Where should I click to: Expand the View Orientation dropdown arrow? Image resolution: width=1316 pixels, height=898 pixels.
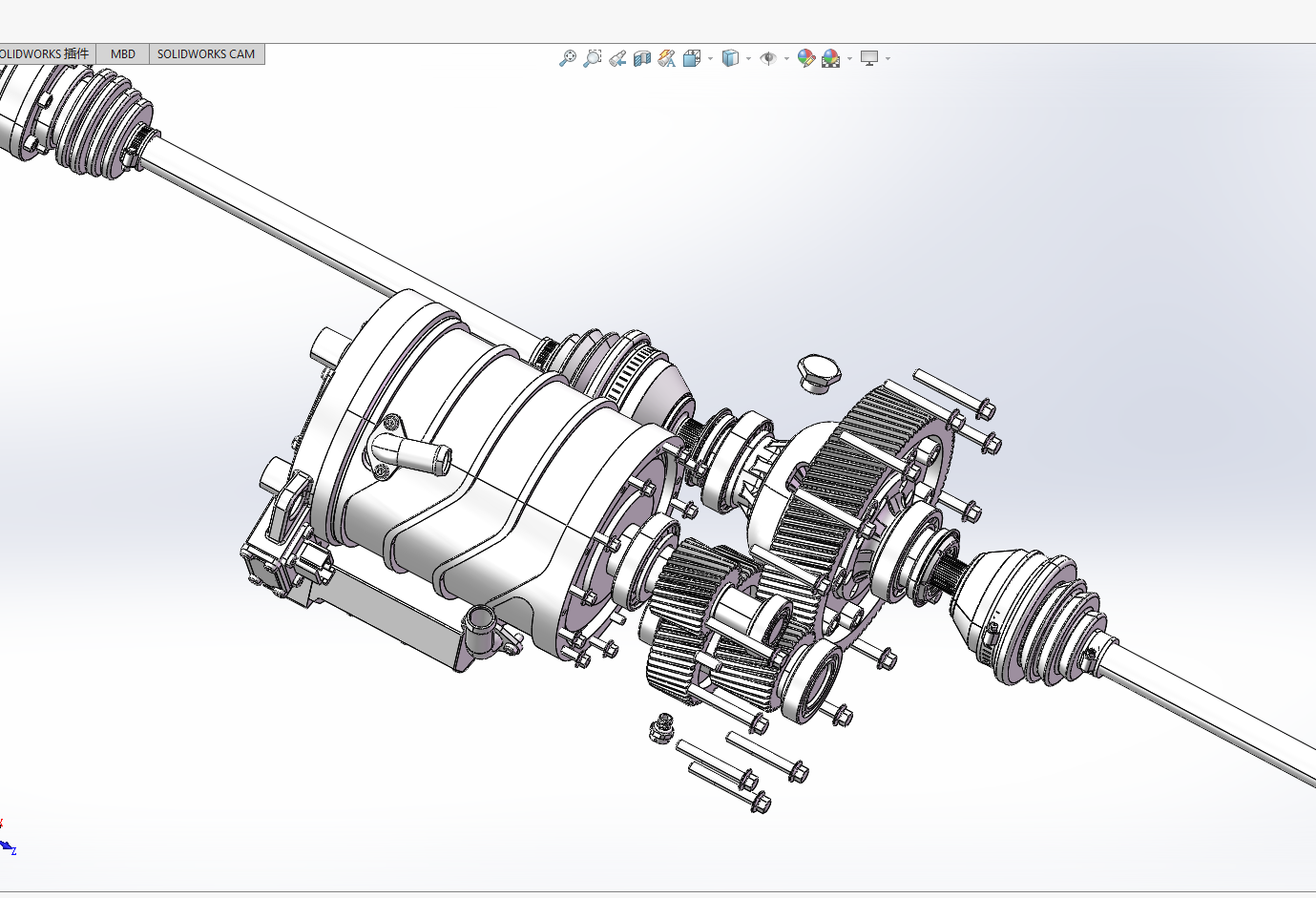(x=711, y=58)
